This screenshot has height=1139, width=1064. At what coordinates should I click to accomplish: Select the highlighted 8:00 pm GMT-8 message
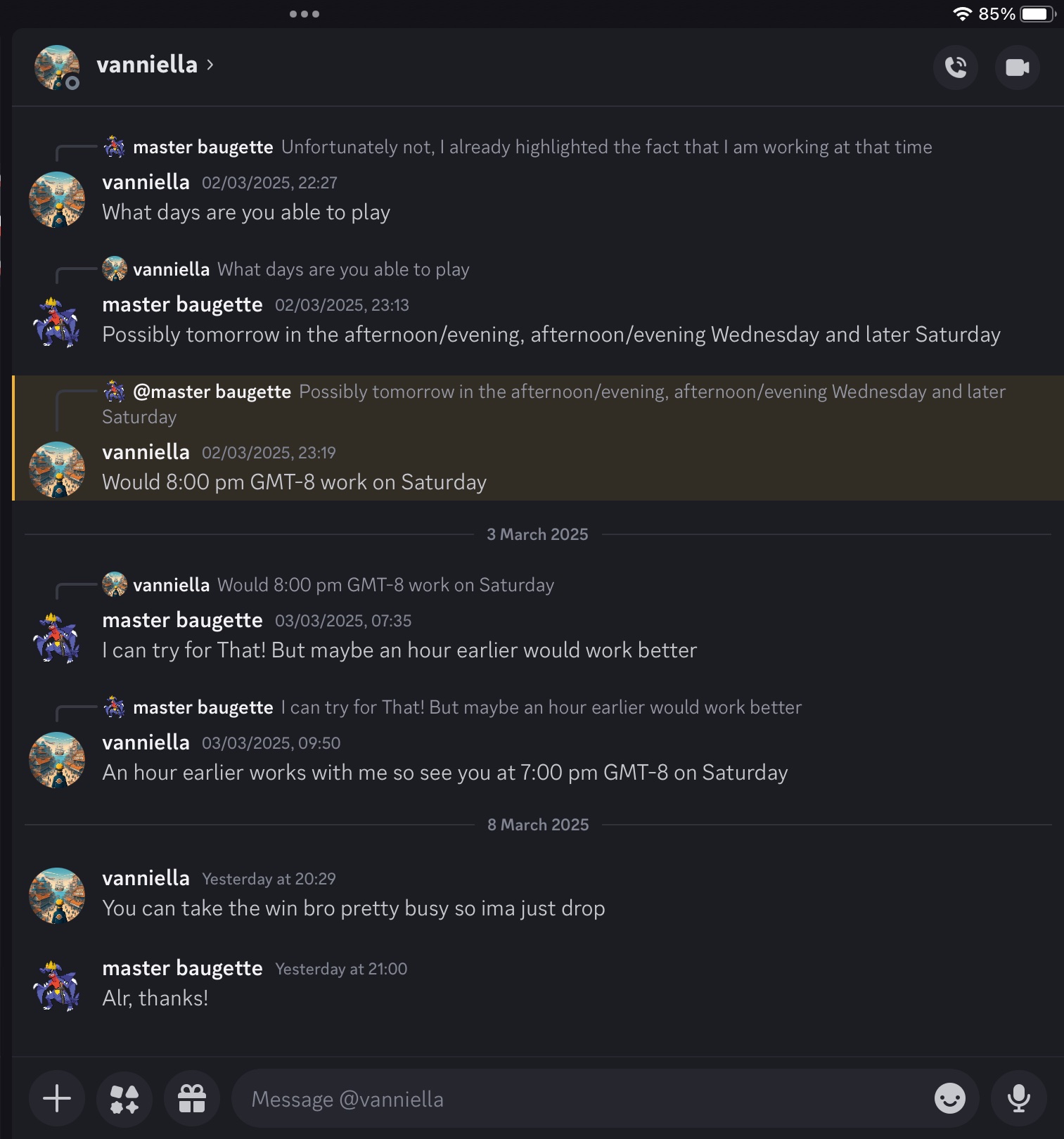click(x=294, y=482)
